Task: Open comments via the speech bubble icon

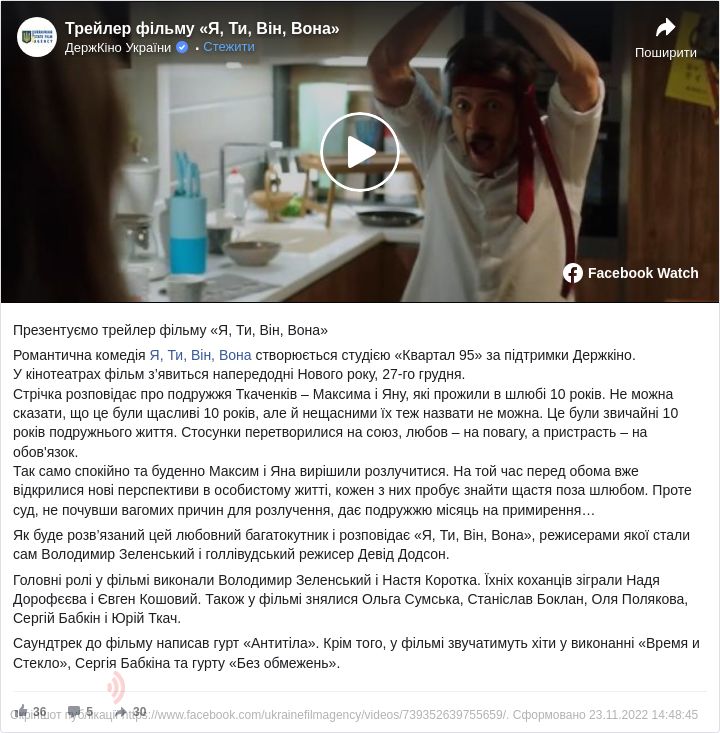Action: pos(75,711)
